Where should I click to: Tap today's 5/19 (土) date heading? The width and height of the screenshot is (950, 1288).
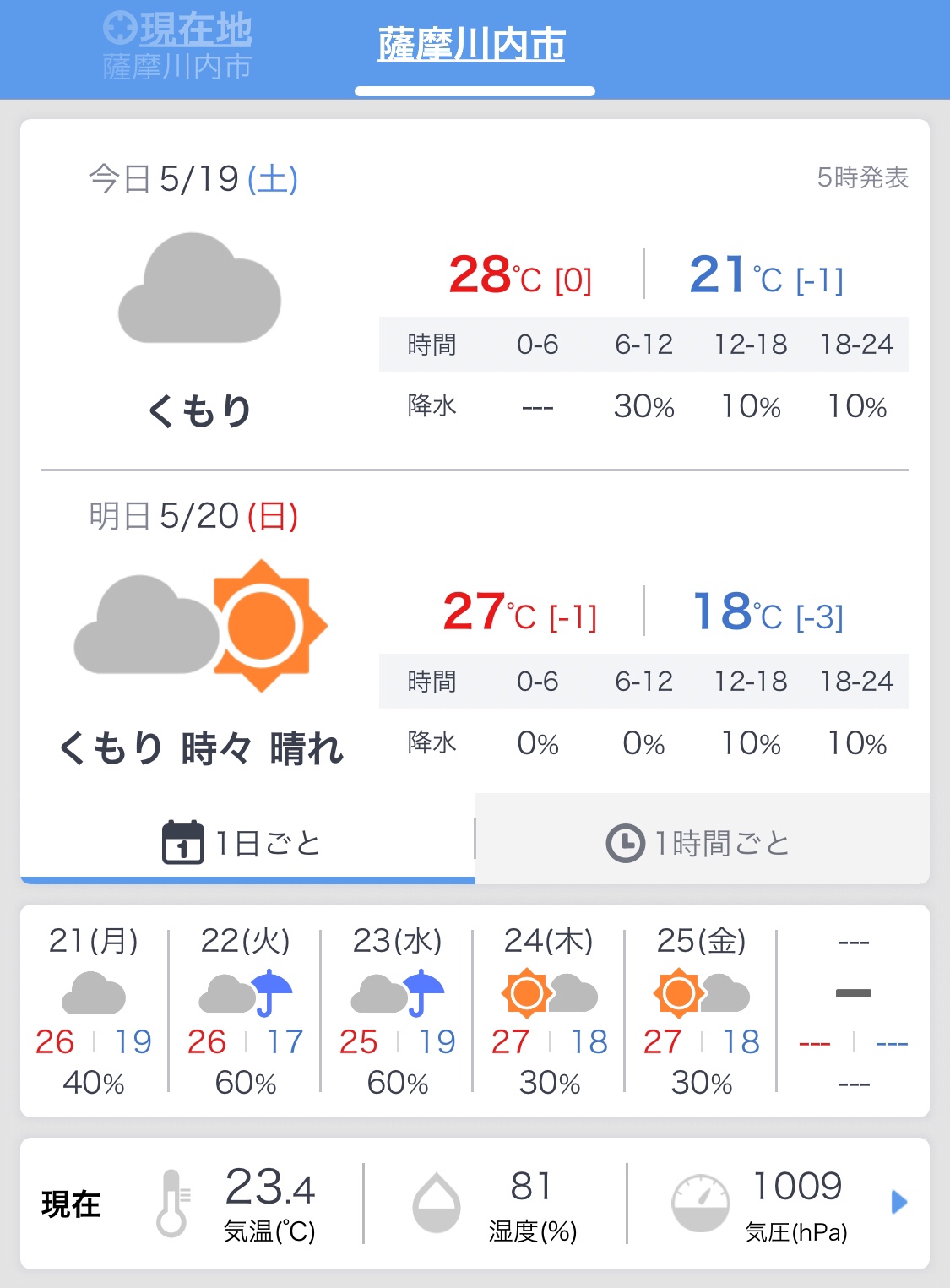pos(193,179)
